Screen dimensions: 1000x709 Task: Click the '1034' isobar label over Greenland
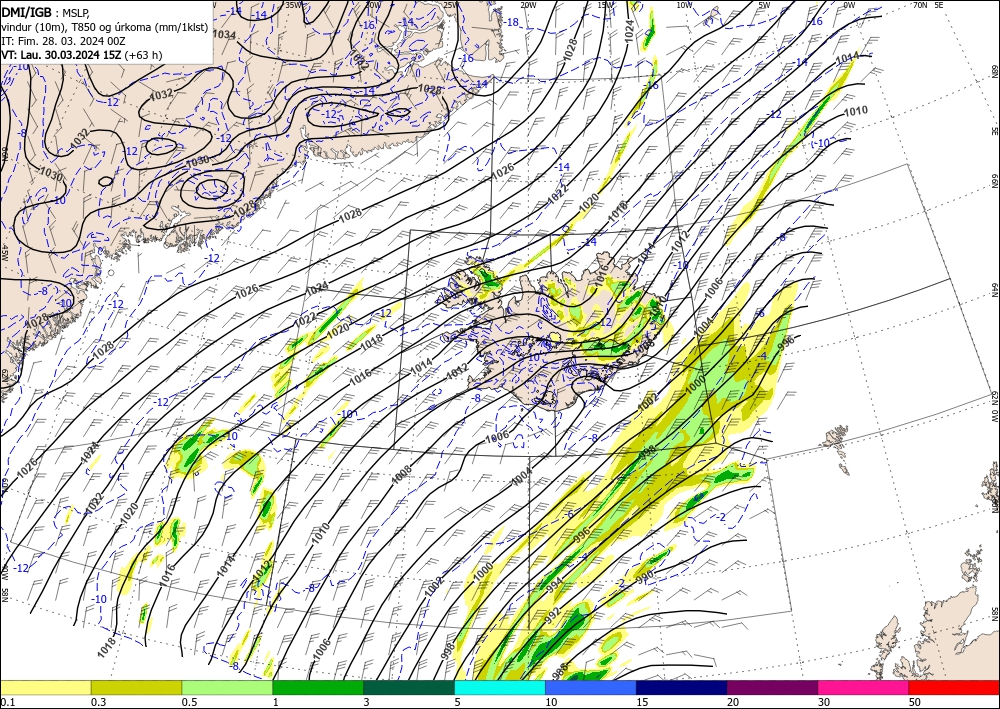pos(224,34)
